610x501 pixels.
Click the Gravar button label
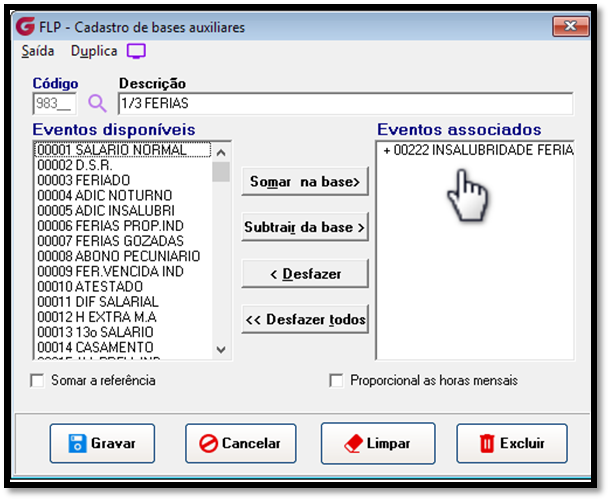coord(113,443)
